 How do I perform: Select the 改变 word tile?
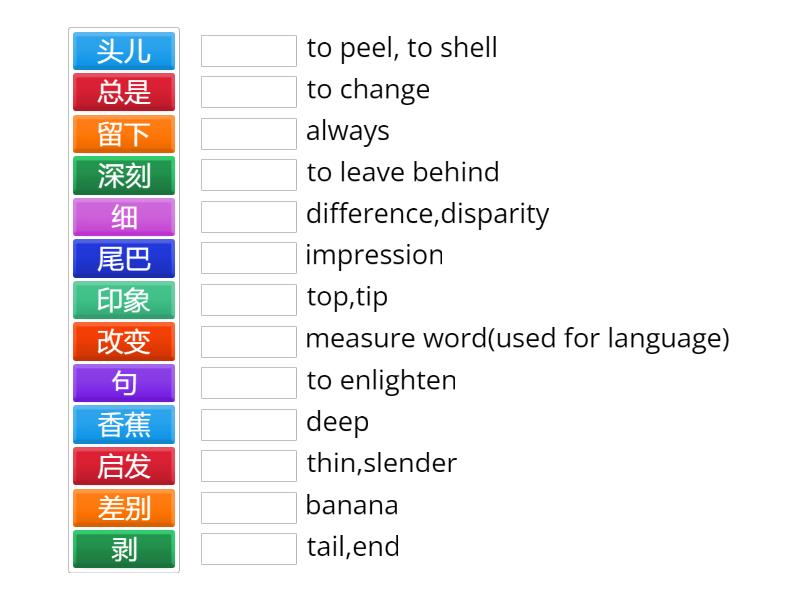pyautogui.click(x=124, y=342)
